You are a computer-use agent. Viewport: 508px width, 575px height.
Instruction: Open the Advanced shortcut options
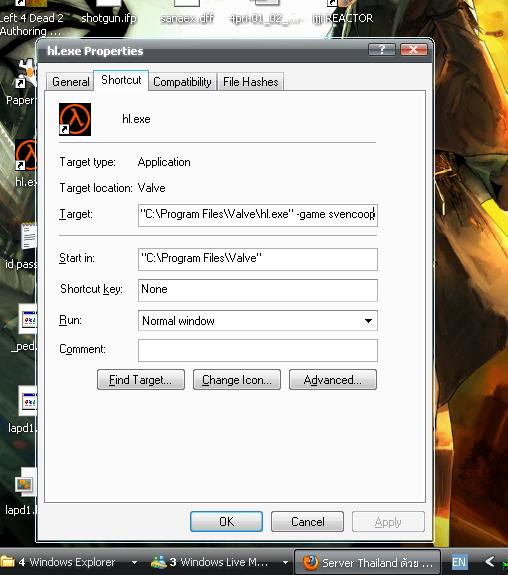point(333,380)
